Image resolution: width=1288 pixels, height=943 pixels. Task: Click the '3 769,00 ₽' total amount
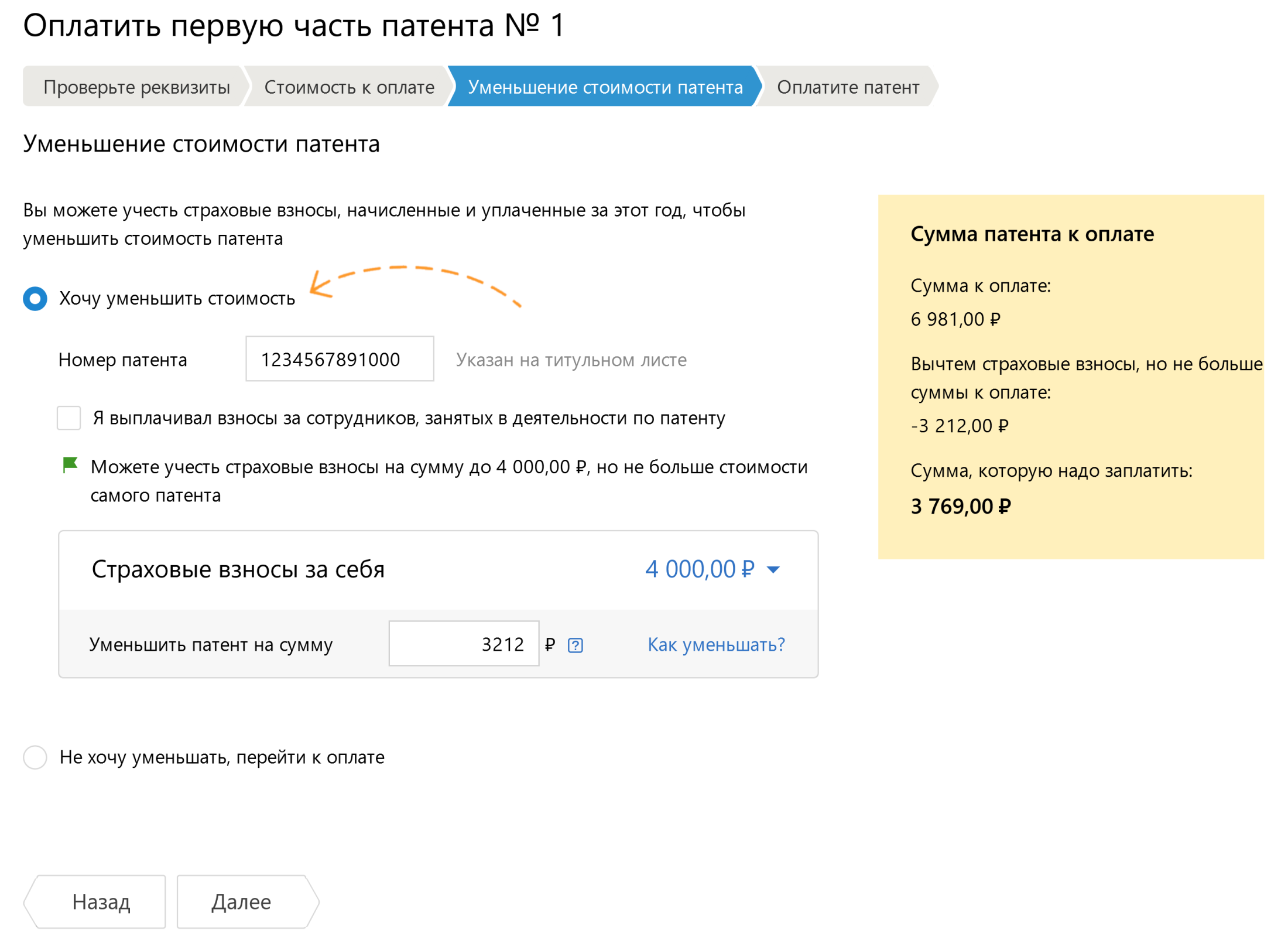click(960, 506)
